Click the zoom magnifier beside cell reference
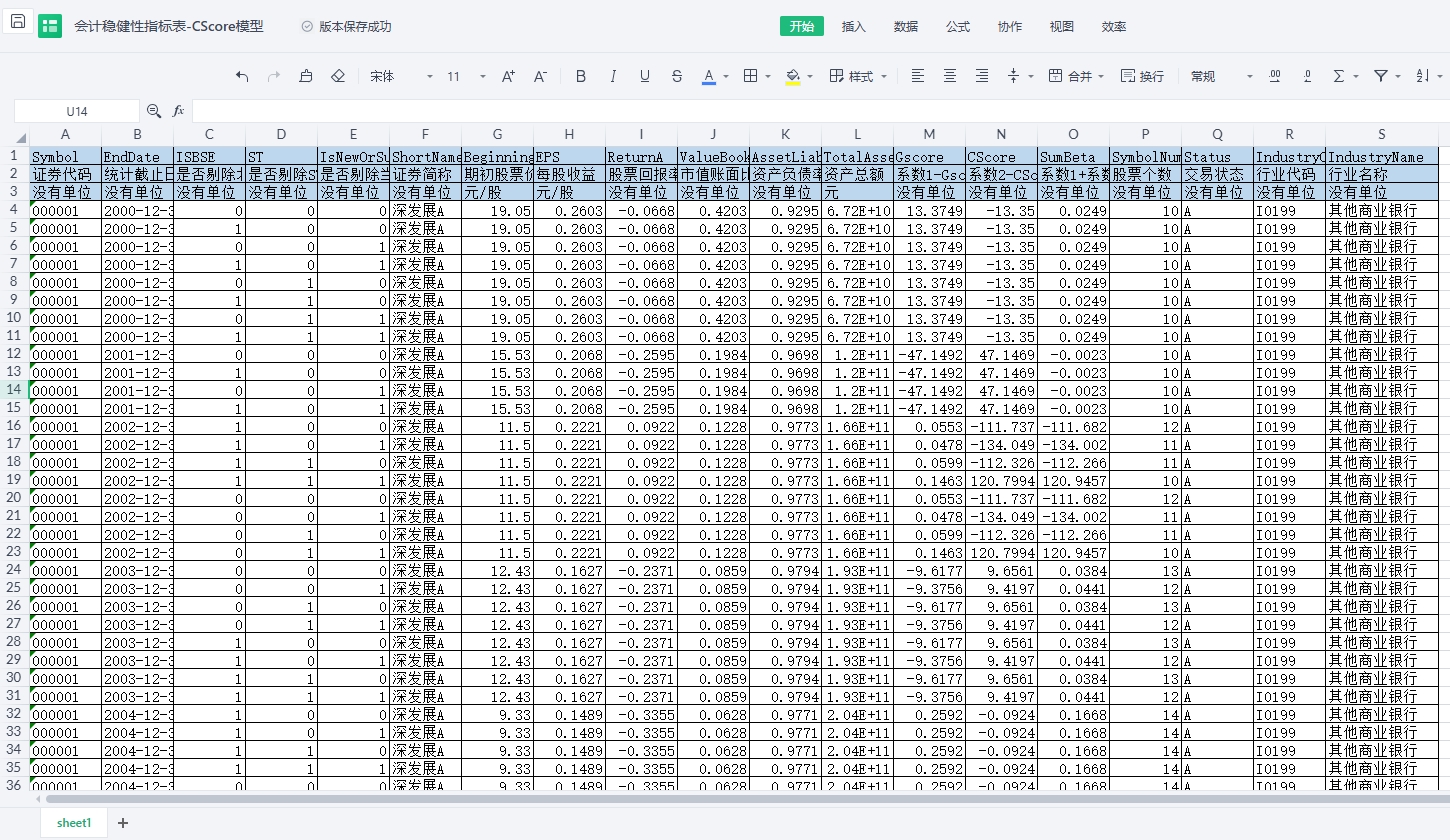Image resolution: width=1450 pixels, height=840 pixels. click(154, 111)
